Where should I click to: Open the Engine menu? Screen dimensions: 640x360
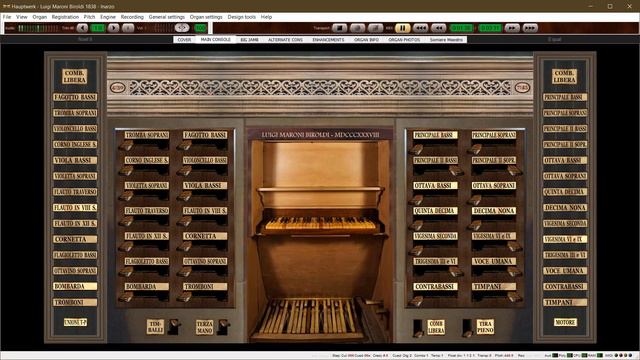coord(108,17)
